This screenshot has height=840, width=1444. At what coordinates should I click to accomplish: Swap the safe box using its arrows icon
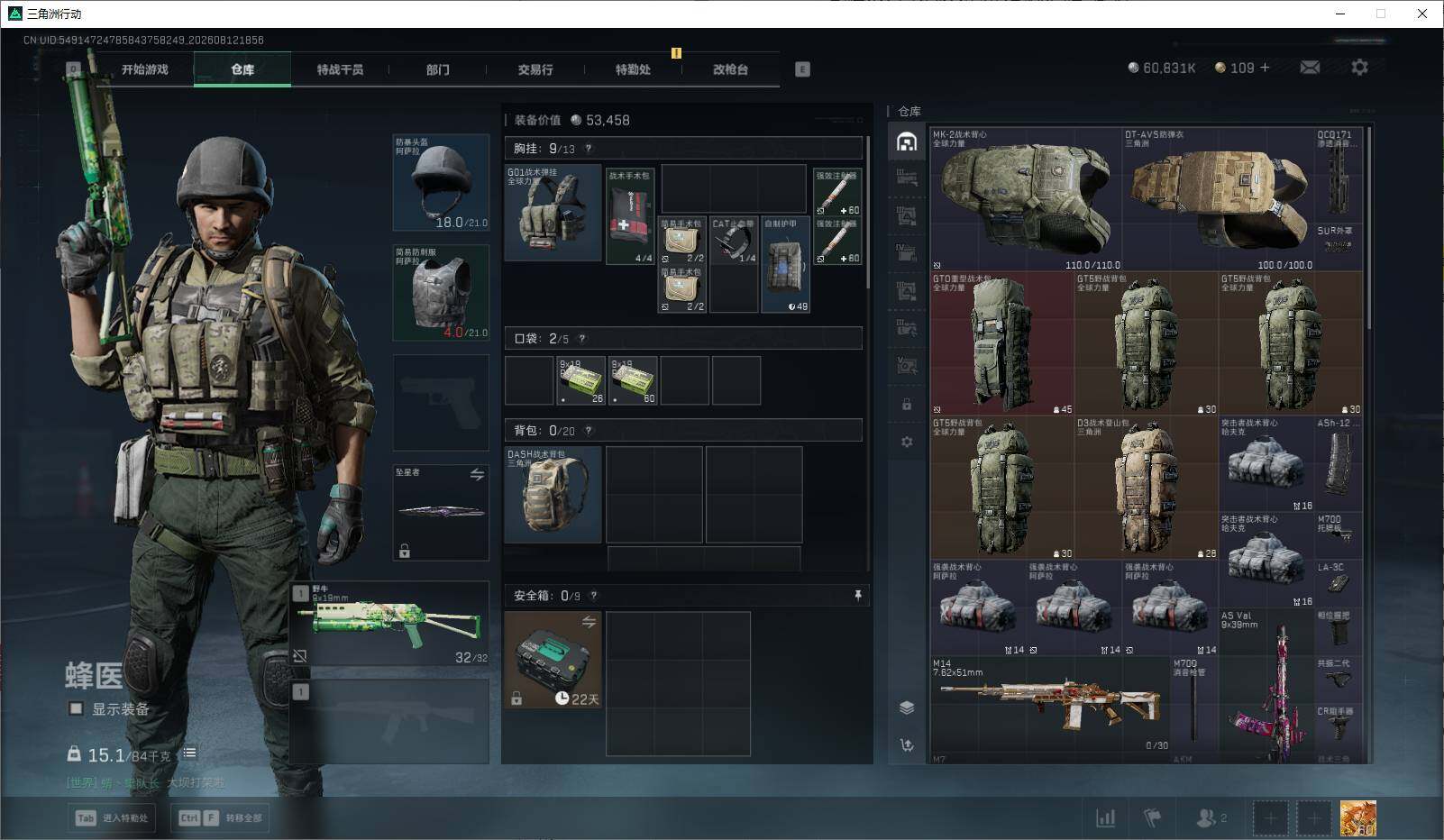click(589, 622)
